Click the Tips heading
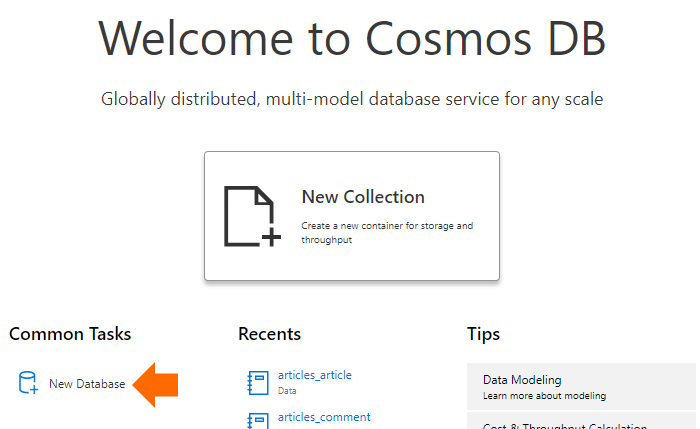The image size is (700, 429). coord(483,334)
